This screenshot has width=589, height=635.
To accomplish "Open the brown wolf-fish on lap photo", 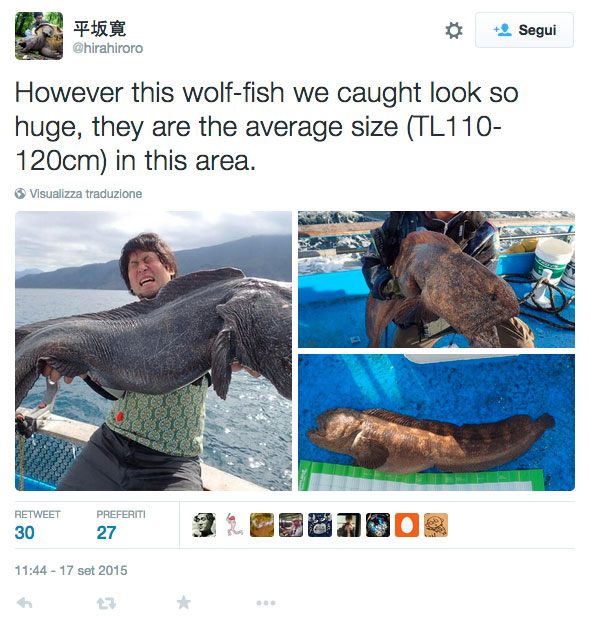I will pyautogui.click(x=436, y=279).
